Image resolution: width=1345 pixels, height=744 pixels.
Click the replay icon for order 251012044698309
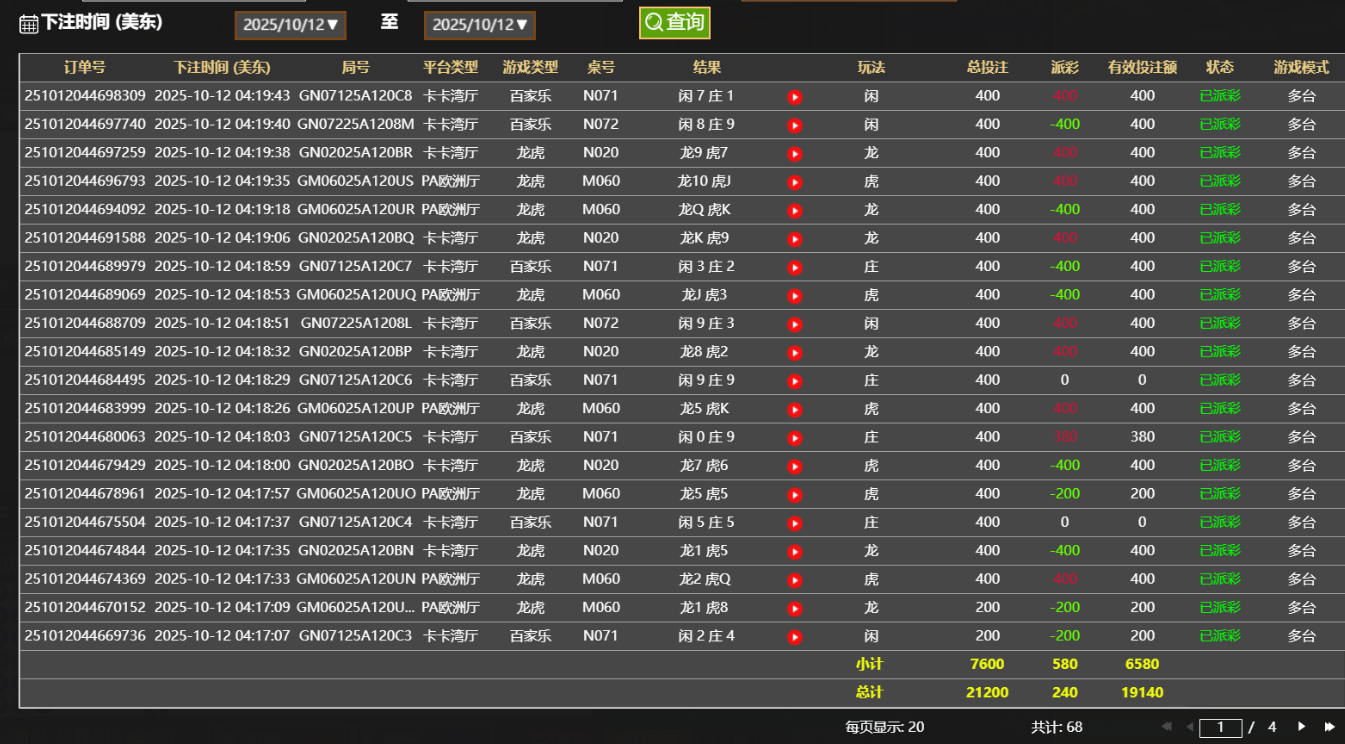[795, 97]
